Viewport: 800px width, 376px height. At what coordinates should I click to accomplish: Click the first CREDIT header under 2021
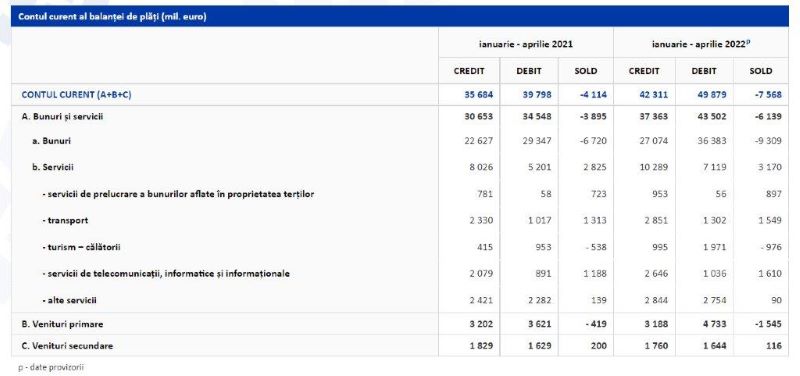click(x=469, y=71)
